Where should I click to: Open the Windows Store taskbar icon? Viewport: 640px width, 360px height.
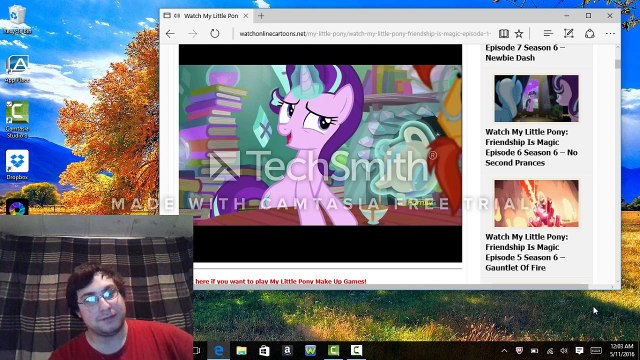[264, 351]
